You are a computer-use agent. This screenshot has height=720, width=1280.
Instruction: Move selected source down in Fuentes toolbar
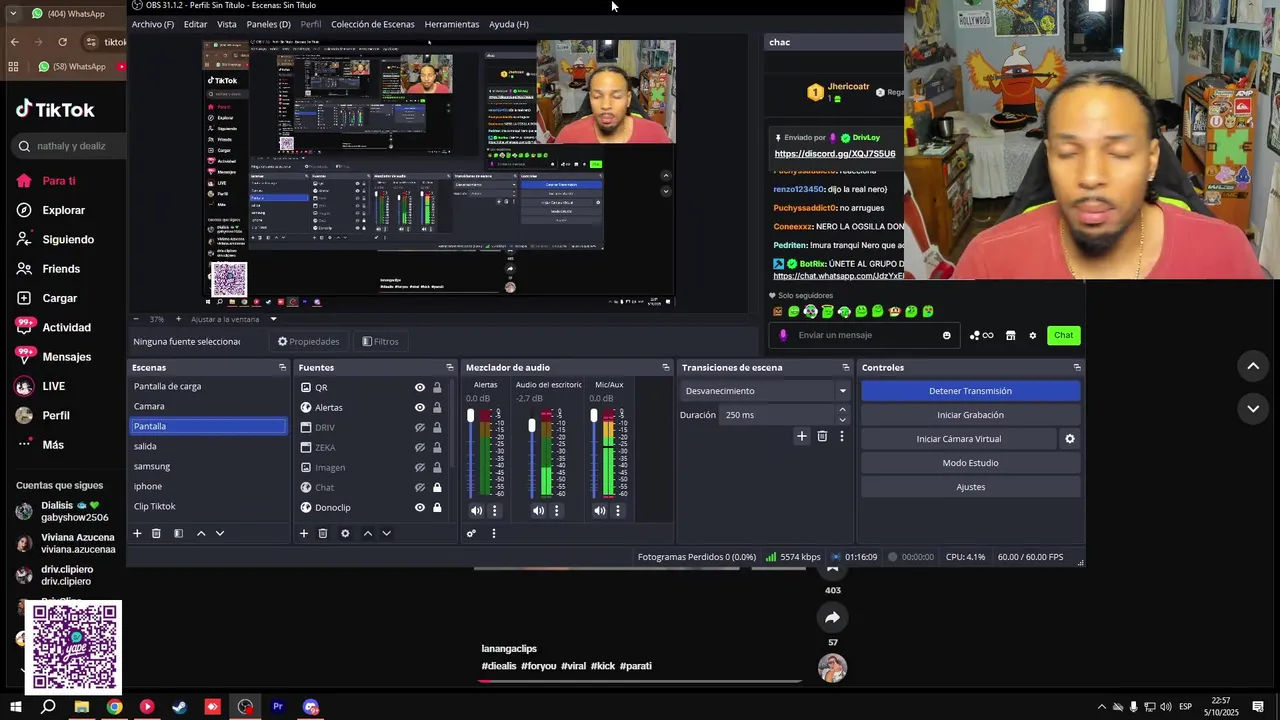pos(386,533)
